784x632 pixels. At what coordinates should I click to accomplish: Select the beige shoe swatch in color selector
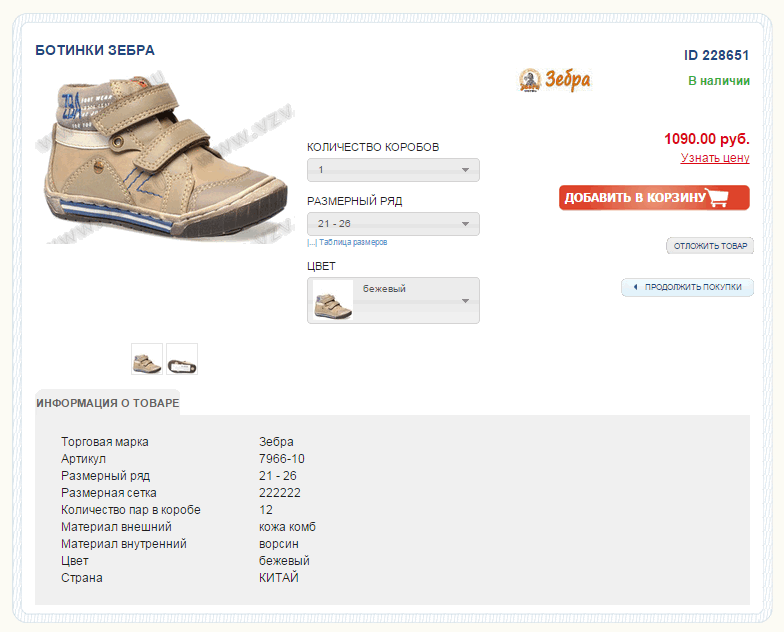(x=332, y=301)
